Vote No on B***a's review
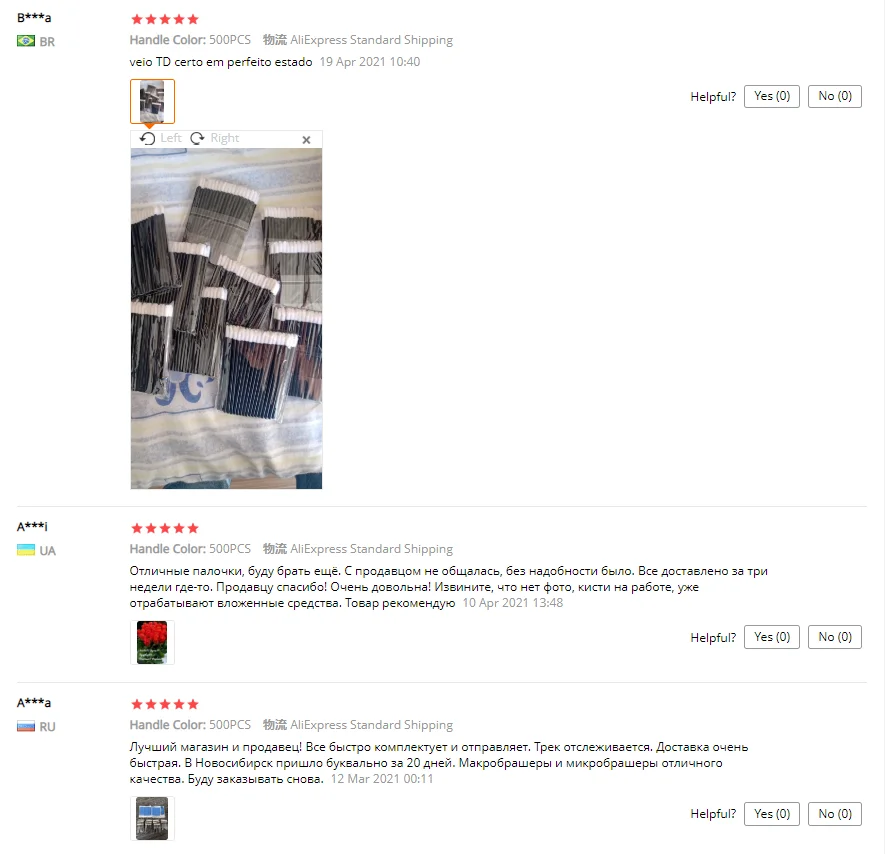 835,96
